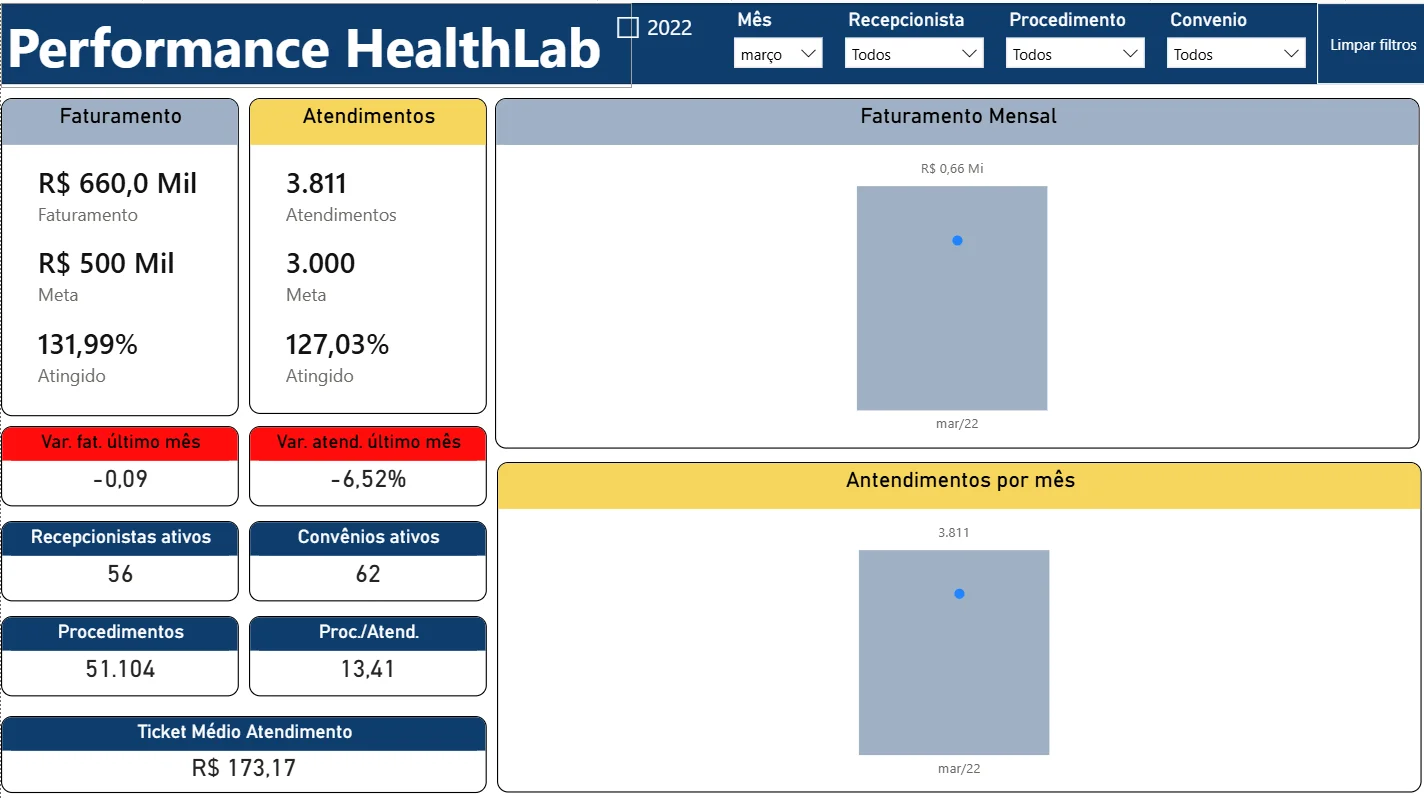This screenshot has width=1424, height=800.
Task: Click the -0,09 variation value
Action: (120, 479)
